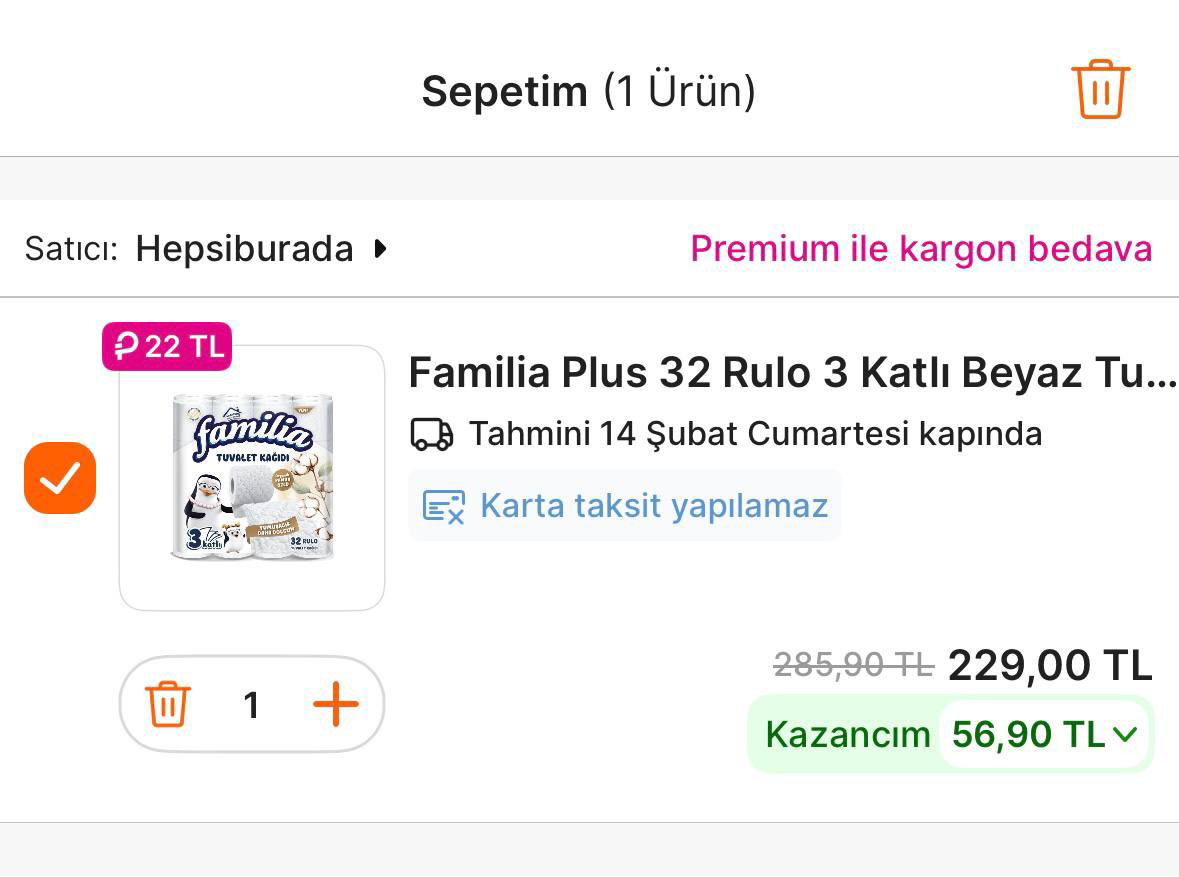Expand the Kazancım 56,90 TL chevron
Viewport: 1179px width, 877px height.
click(x=1125, y=735)
